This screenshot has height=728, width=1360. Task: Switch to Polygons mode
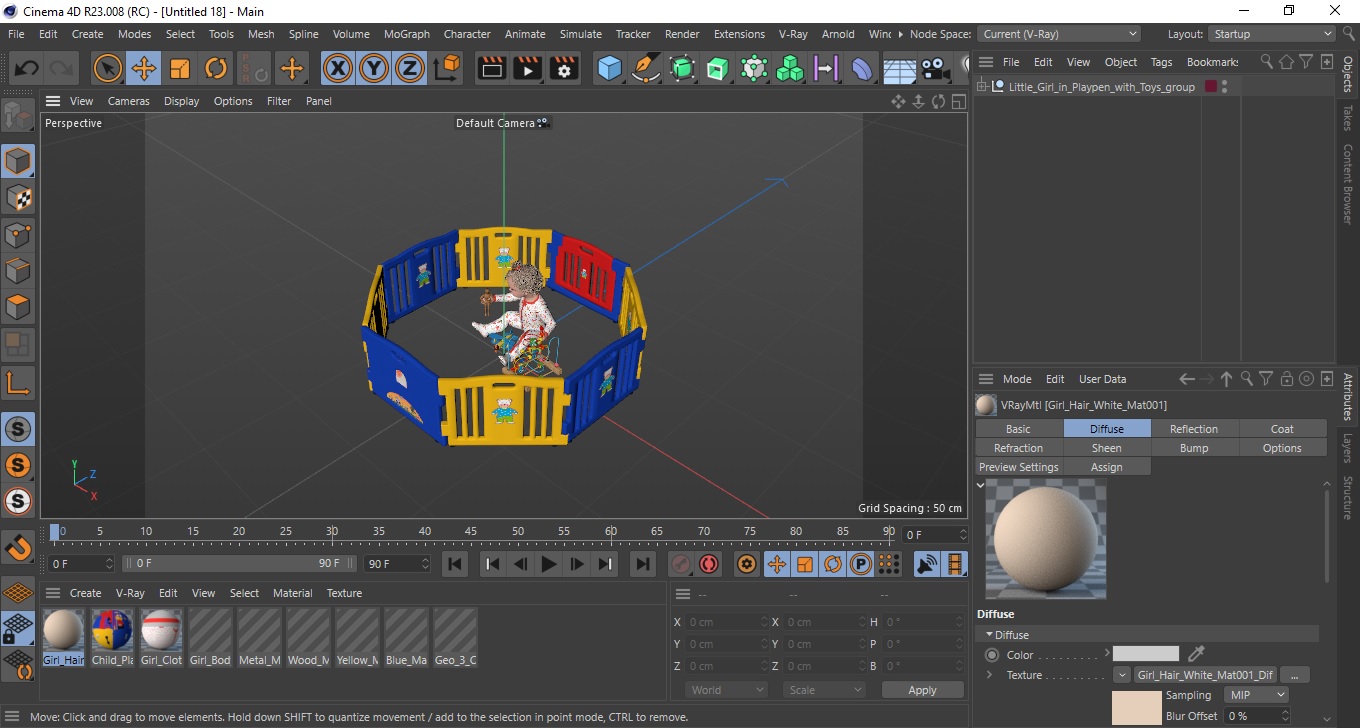[x=18, y=307]
